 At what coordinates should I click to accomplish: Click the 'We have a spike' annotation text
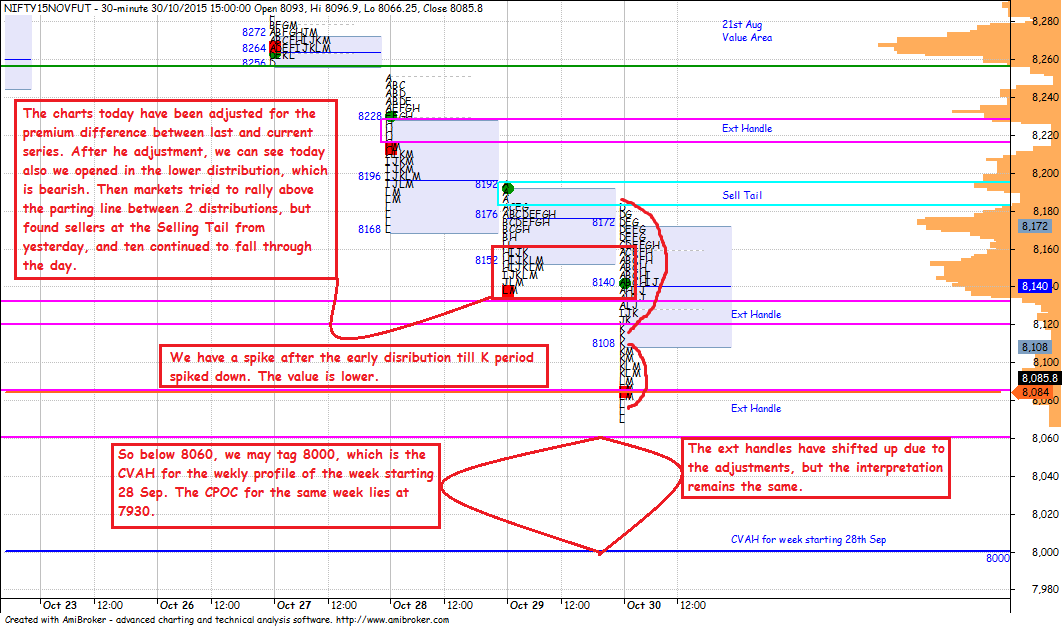(x=353, y=366)
